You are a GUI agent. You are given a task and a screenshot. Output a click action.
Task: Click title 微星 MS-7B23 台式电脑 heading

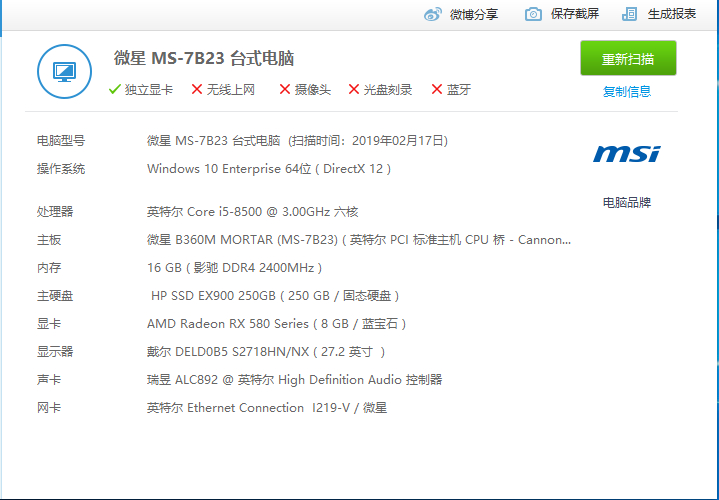click(x=204, y=58)
